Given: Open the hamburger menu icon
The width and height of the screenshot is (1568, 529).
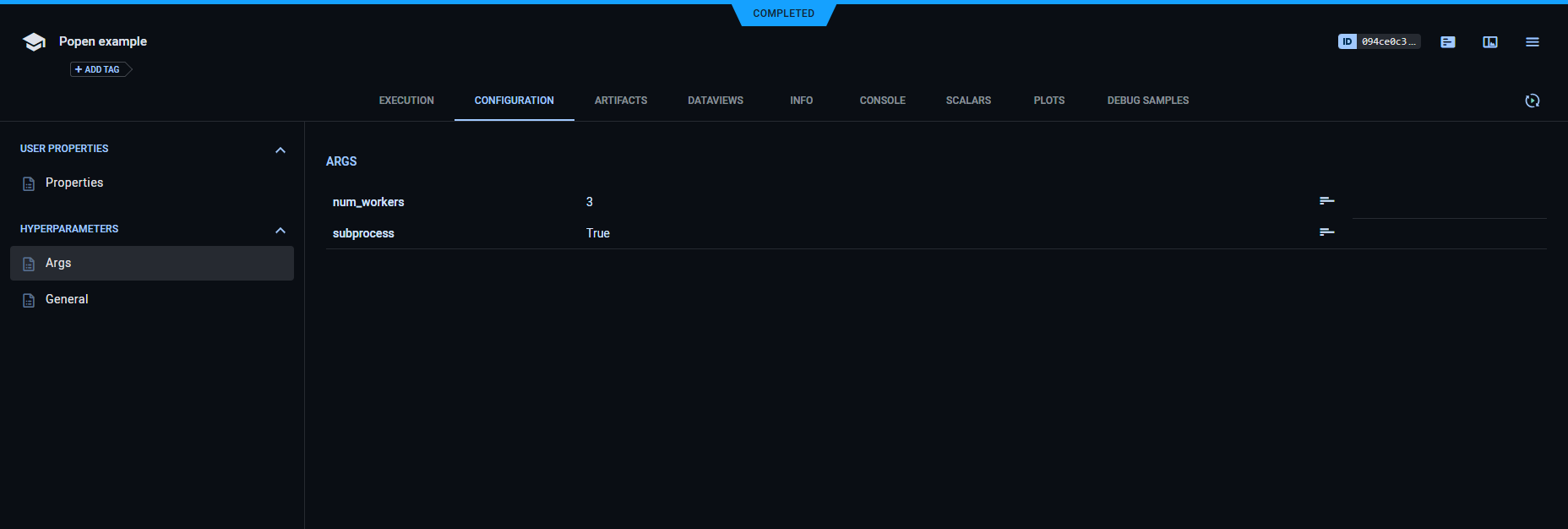Looking at the screenshot, I should (x=1533, y=42).
